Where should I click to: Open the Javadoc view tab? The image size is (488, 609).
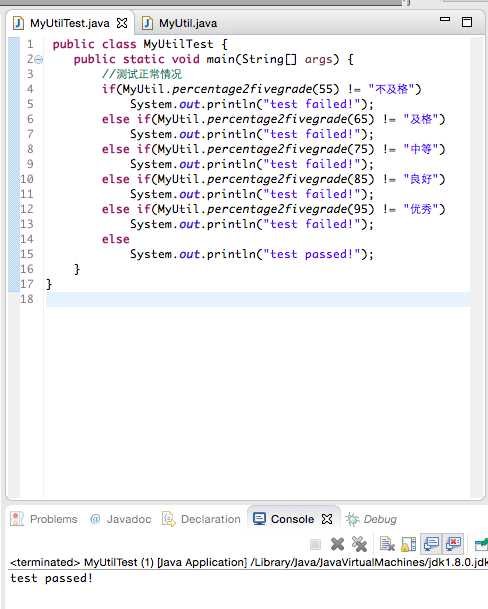point(120,519)
